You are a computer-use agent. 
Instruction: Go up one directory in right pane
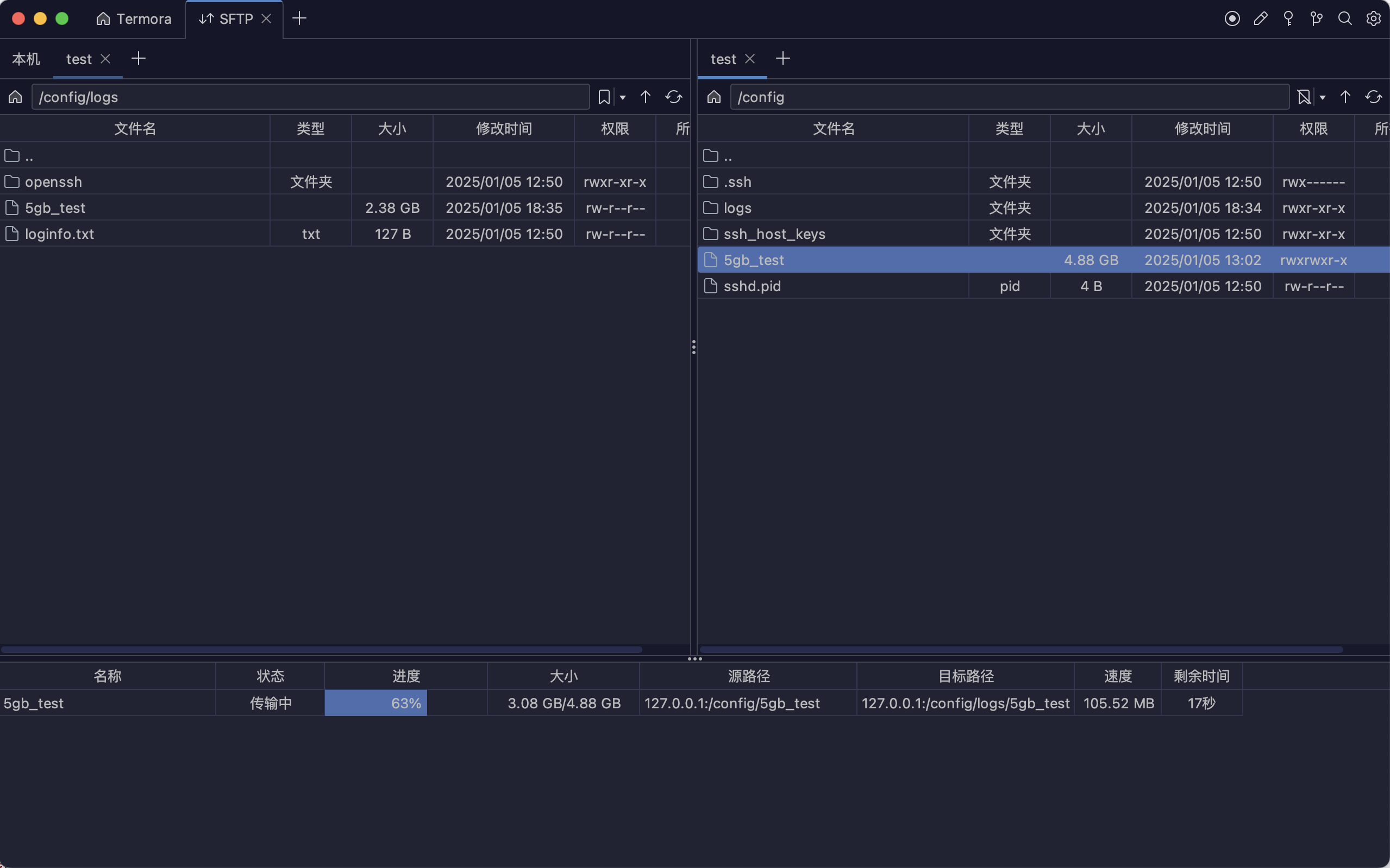(1345, 97)
